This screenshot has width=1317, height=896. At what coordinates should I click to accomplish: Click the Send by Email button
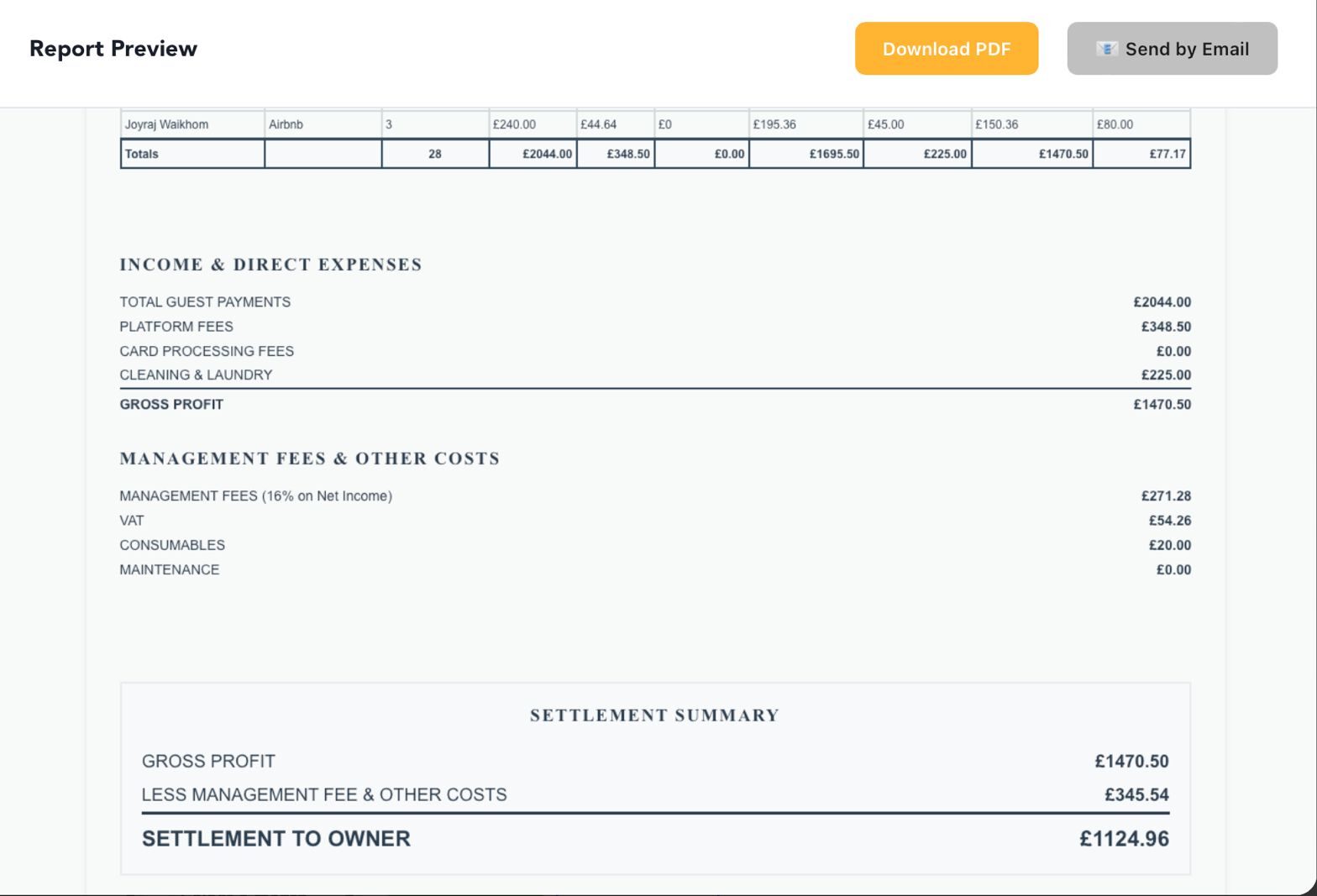point(1172,49)
